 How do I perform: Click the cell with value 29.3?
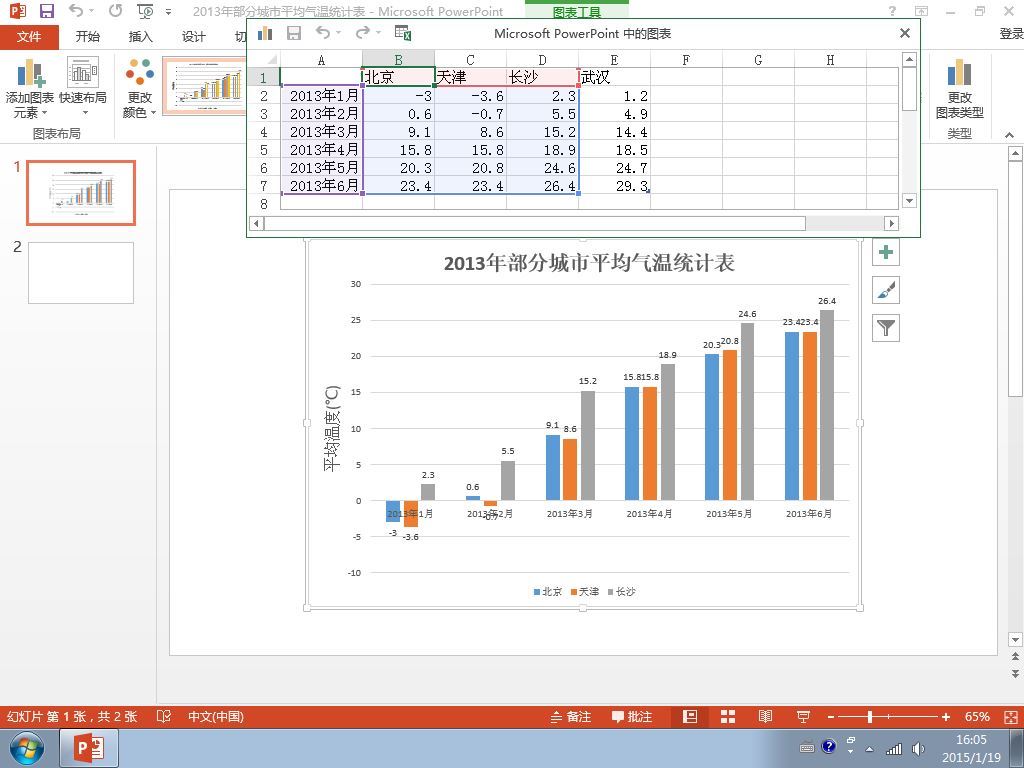615,185
